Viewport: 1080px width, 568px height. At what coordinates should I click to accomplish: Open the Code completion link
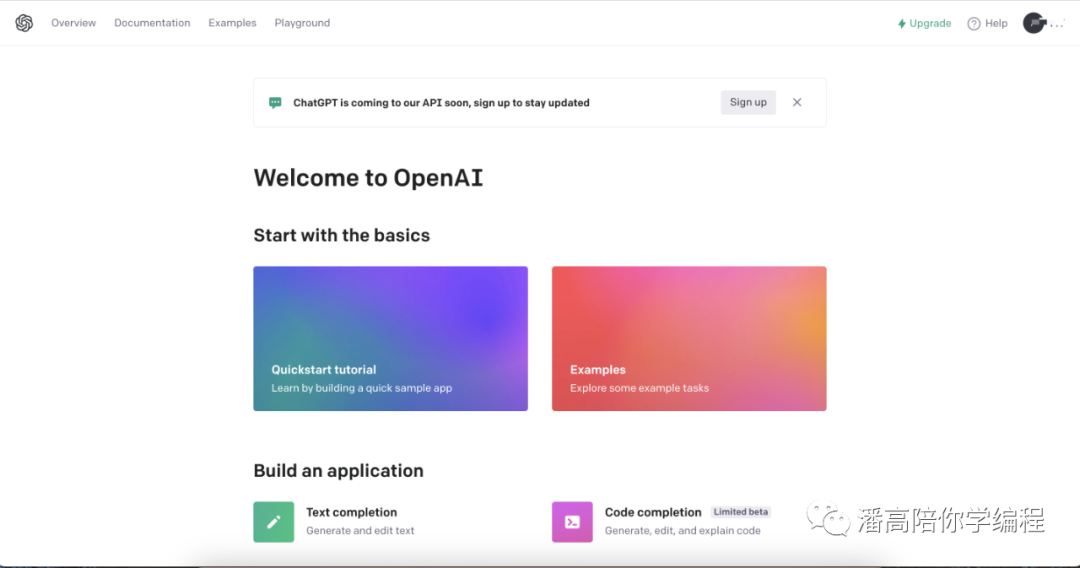pos(653,512)
